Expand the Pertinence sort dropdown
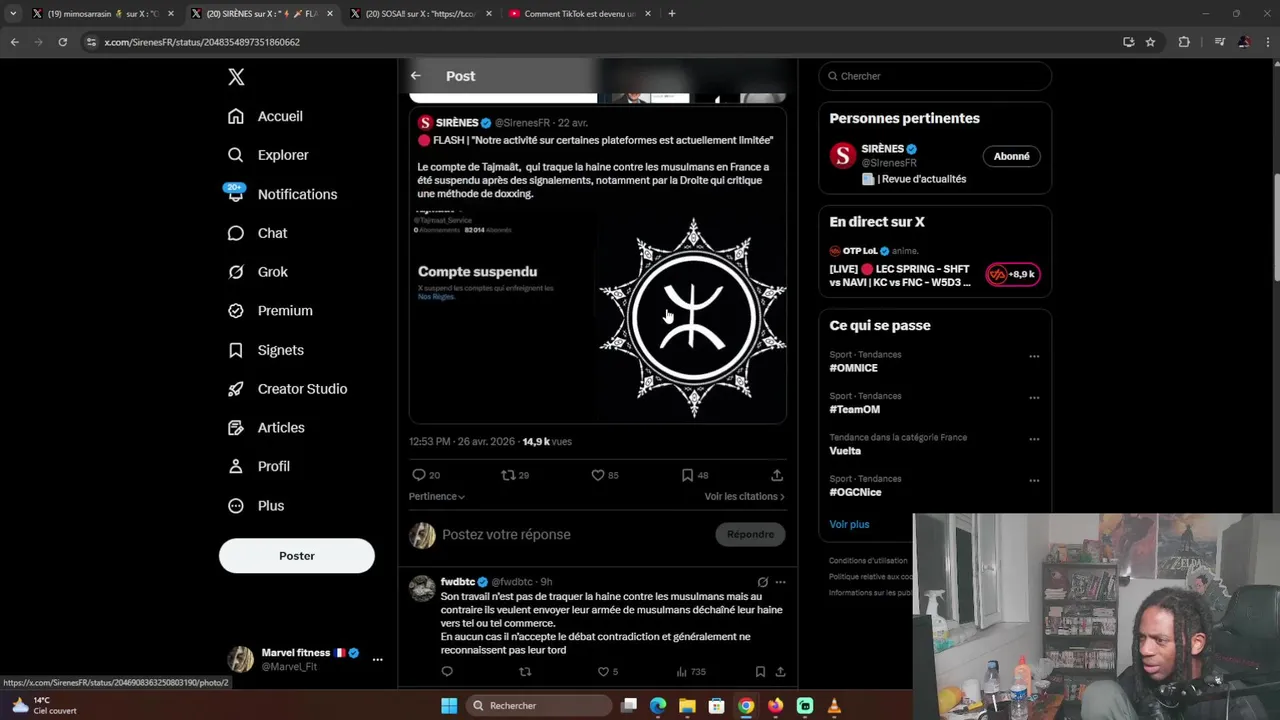 point(437,496)
